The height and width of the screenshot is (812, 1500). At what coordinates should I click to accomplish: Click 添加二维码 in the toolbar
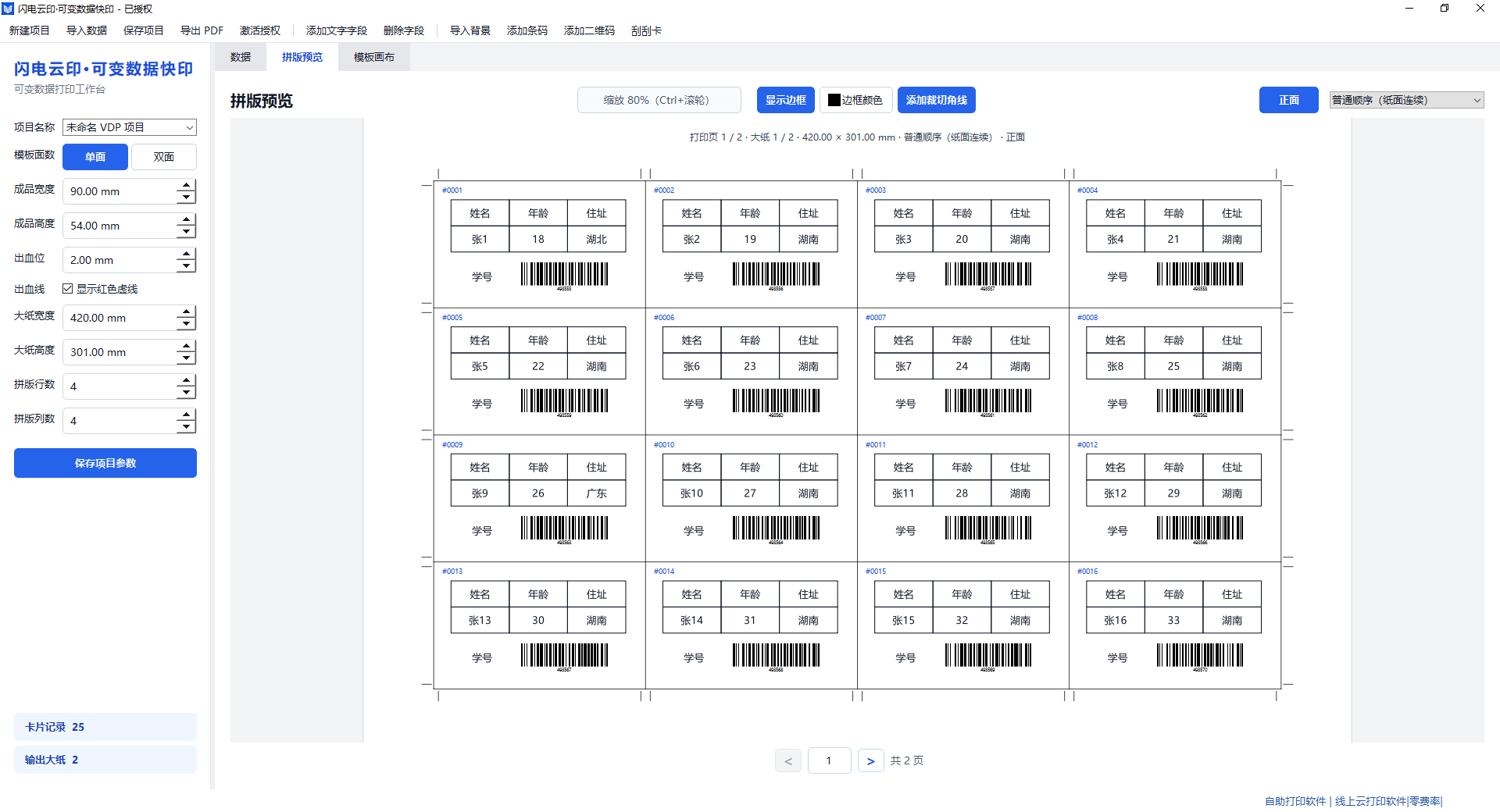(x=589, y=30)
